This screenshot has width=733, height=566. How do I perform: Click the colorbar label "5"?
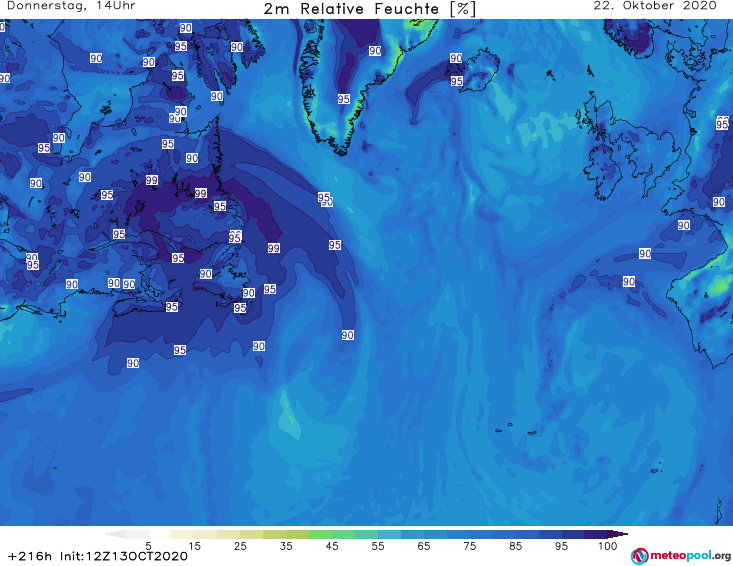pyautogui.click(x=148, y=546)
